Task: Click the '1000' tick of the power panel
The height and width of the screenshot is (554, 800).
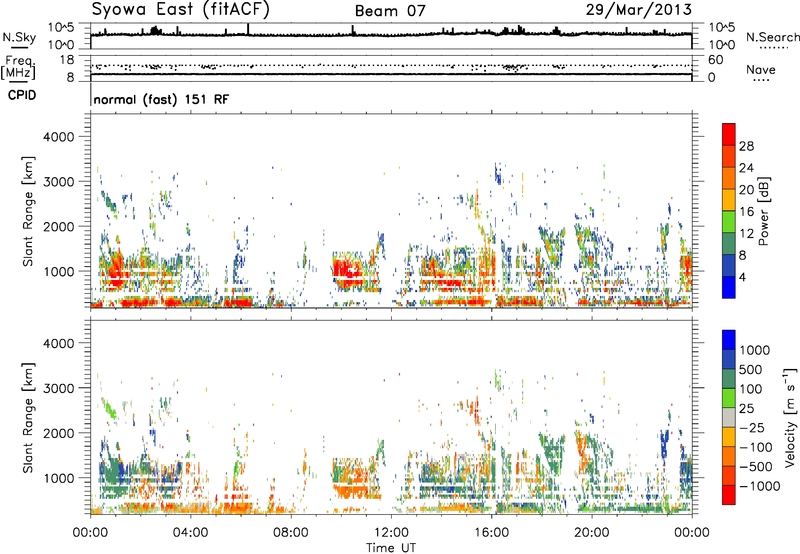Action: click(x=59, y=271)
